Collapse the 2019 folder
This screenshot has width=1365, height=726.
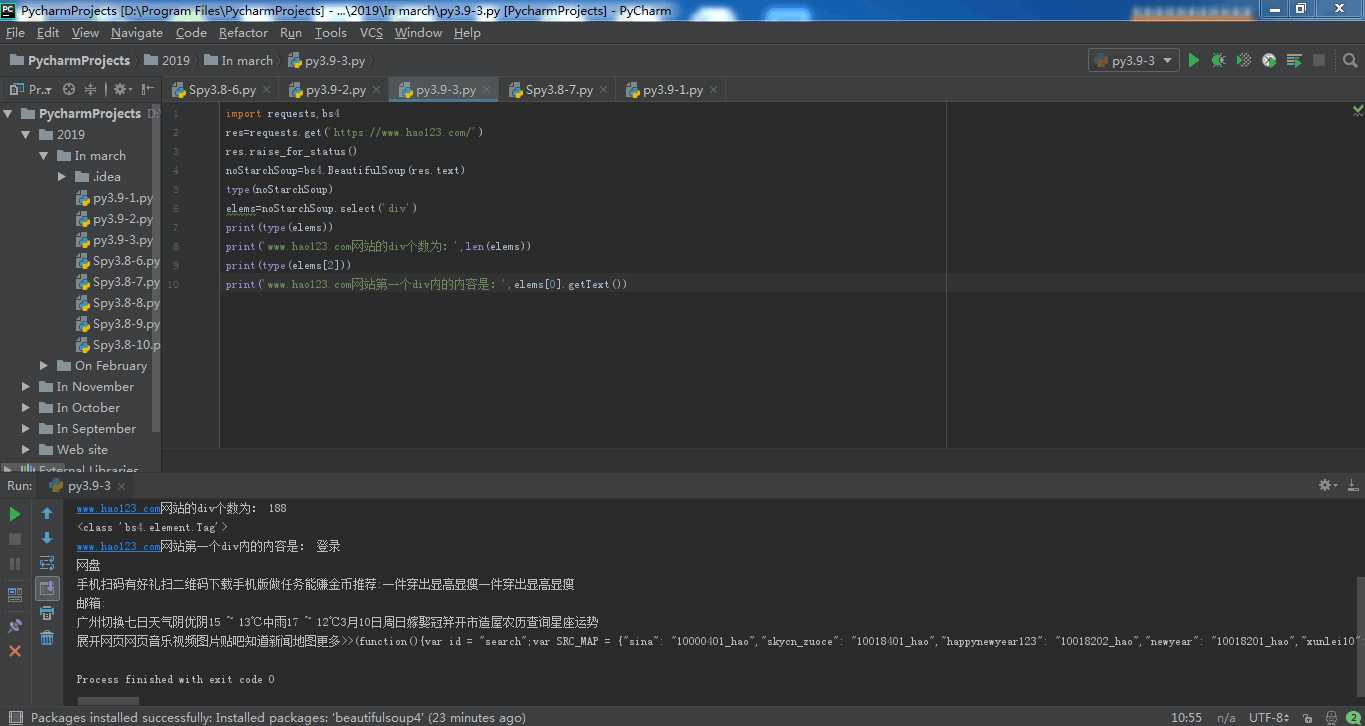(x=27, y=135)
